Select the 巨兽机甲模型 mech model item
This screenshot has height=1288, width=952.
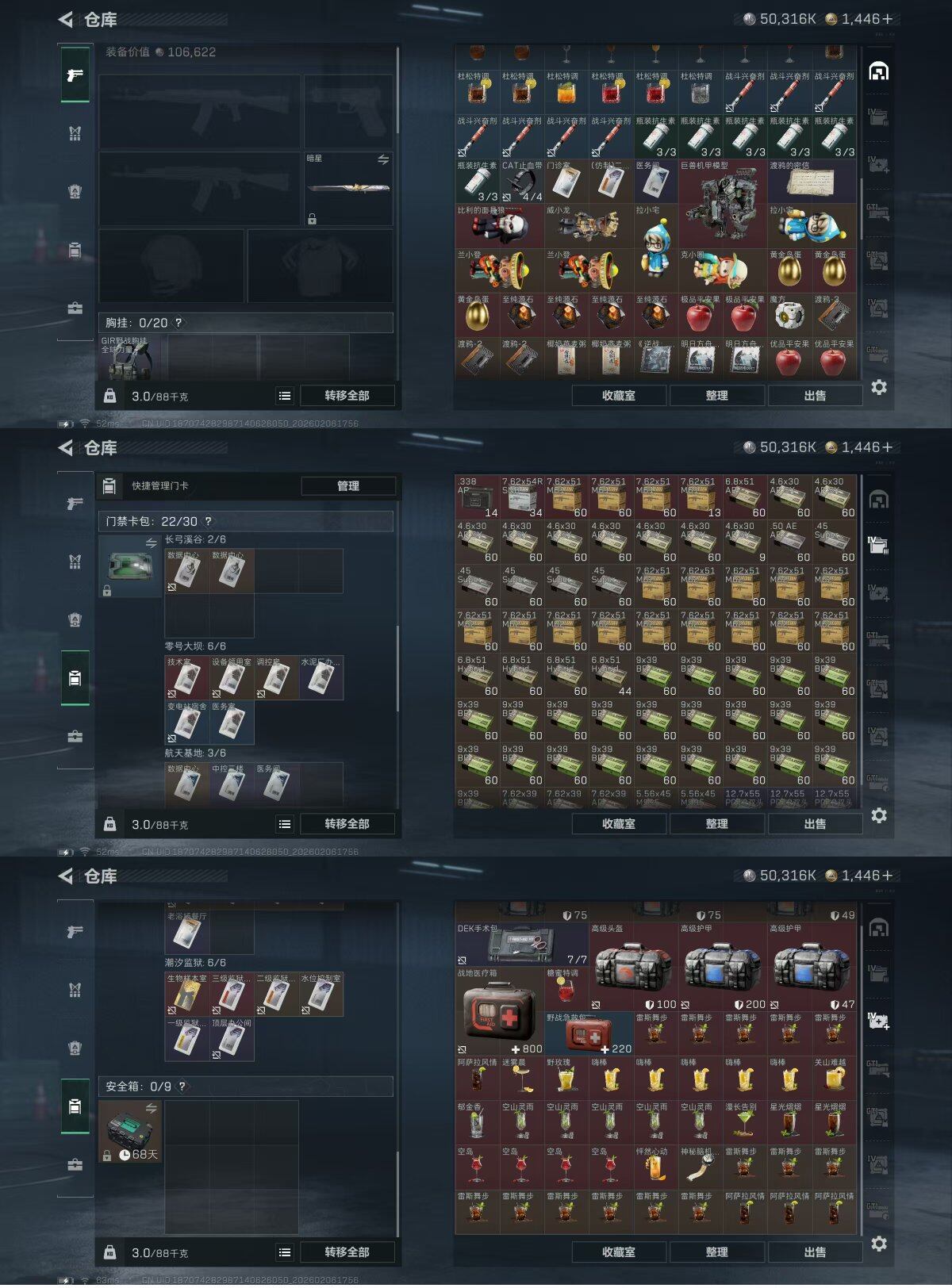pos(723,204)
